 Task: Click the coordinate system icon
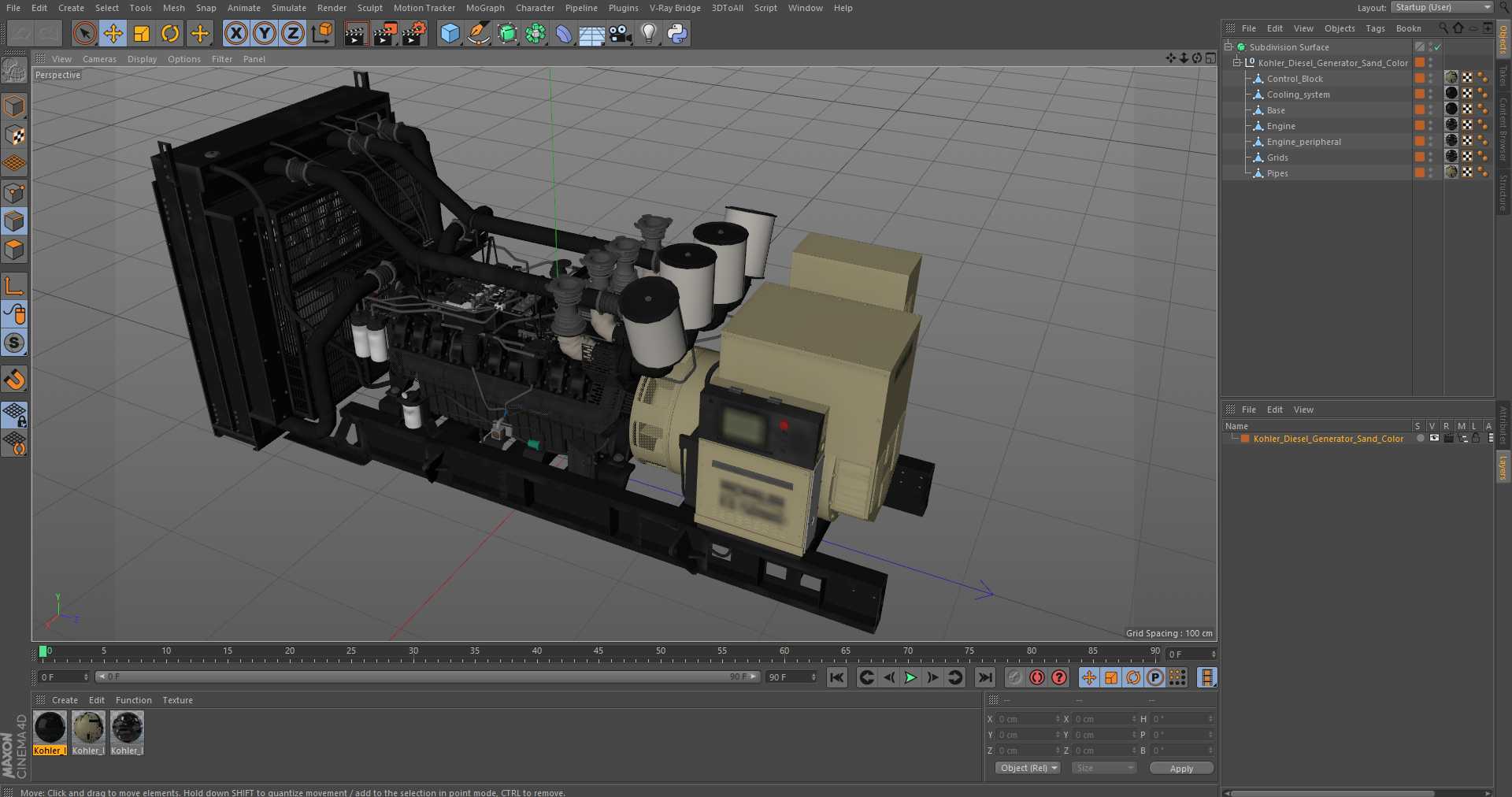tap(322, 33)
